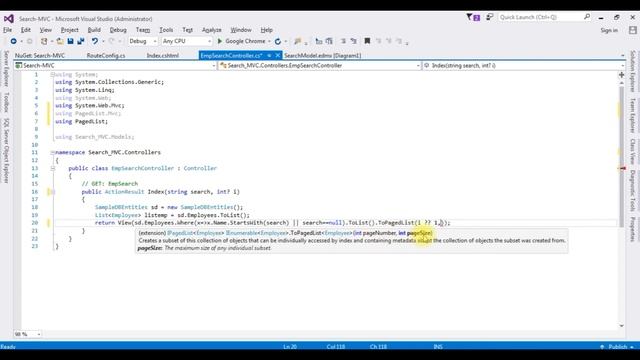Open the Class View side panel
640x360 pixels.
tap(633, 151)
